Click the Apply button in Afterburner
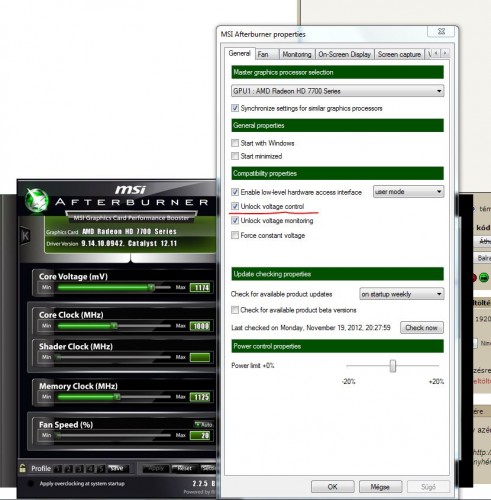 pos(156,468)
